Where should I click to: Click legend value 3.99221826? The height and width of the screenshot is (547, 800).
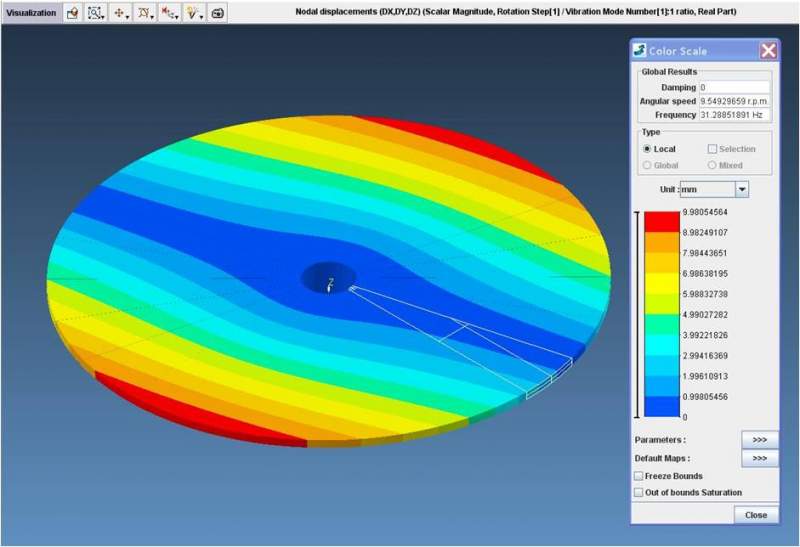tap(705, 335)
